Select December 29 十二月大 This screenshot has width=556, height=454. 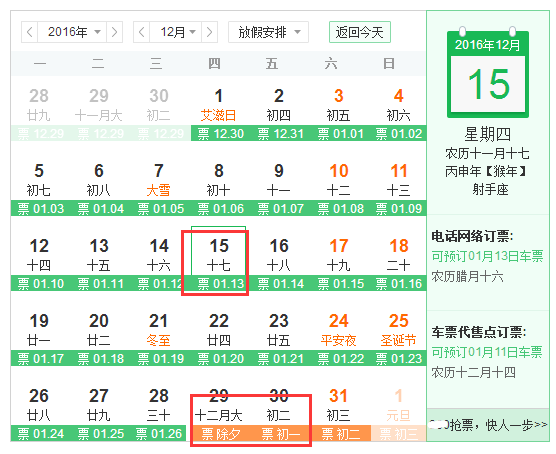(218, 405)
